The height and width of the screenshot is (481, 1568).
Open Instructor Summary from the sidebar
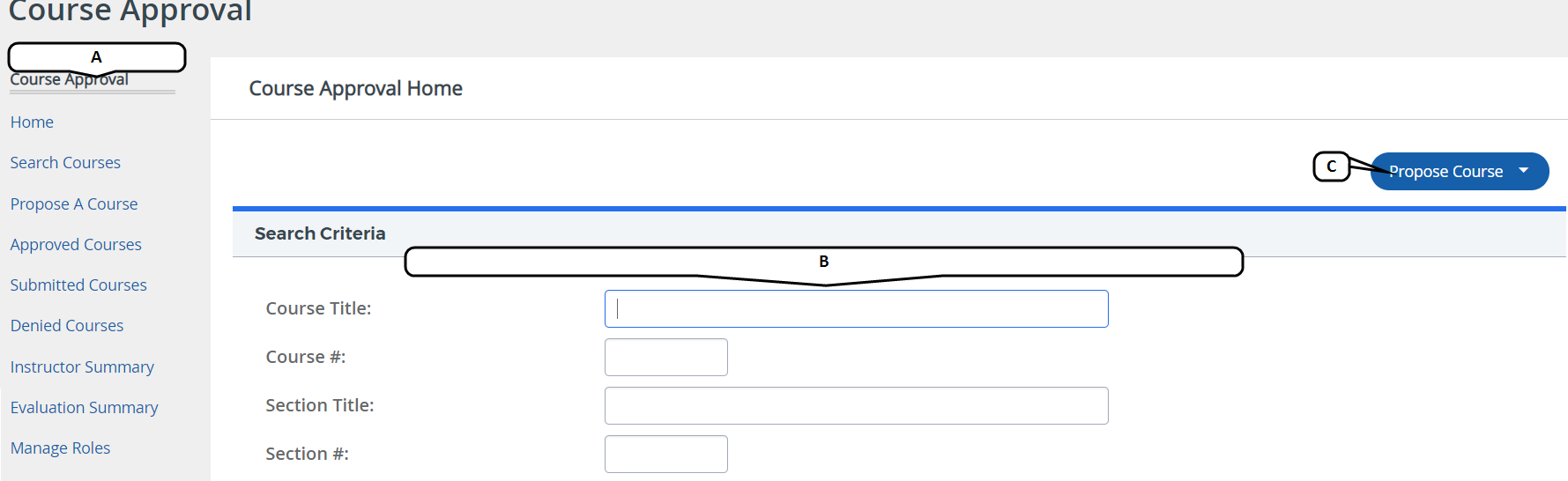click(x=82, y=367)
